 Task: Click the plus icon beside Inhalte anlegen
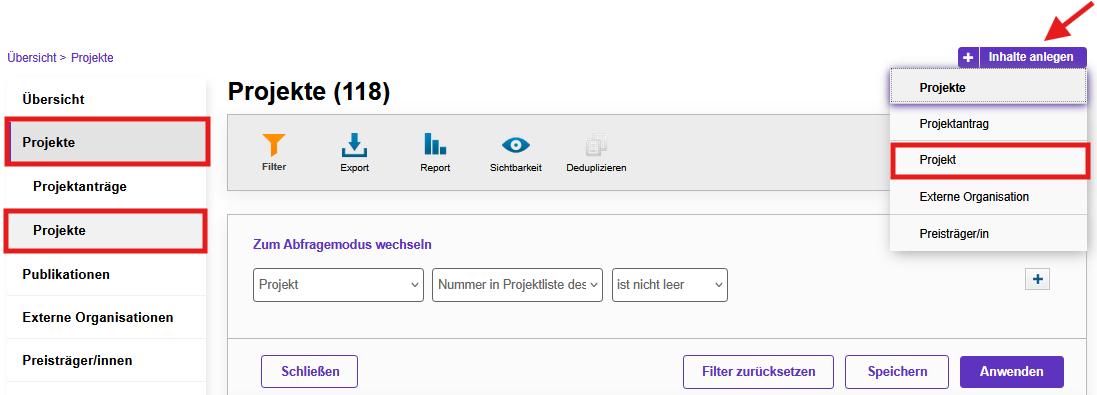click(968, 57)
